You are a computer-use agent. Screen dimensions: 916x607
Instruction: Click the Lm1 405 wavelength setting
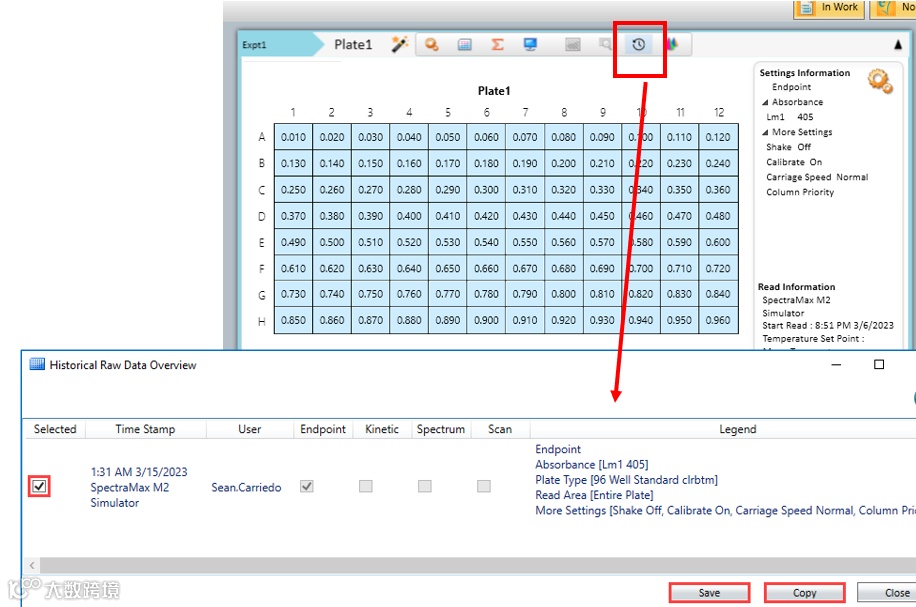point(790,117)
